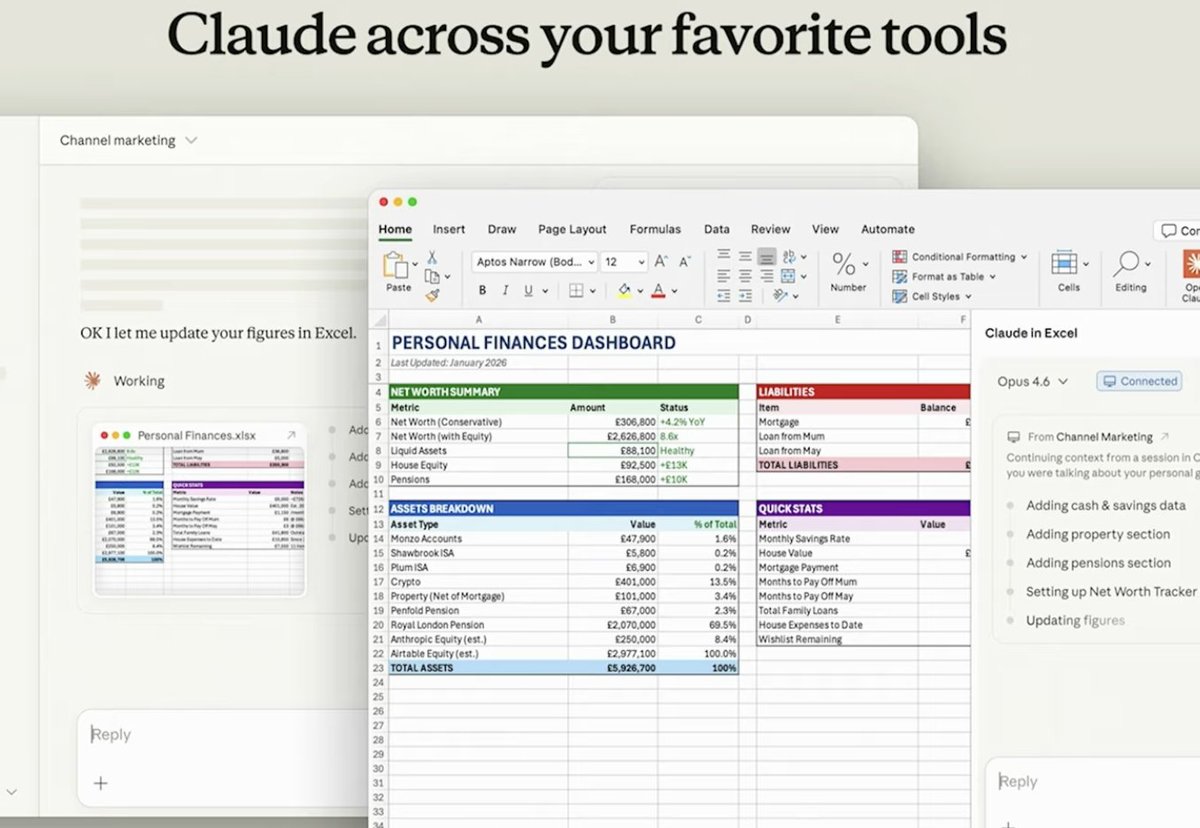Toggle Underline formatting
Image resolution: width=1200 pixels, height=828 pixels.
(x=528, y=291)
